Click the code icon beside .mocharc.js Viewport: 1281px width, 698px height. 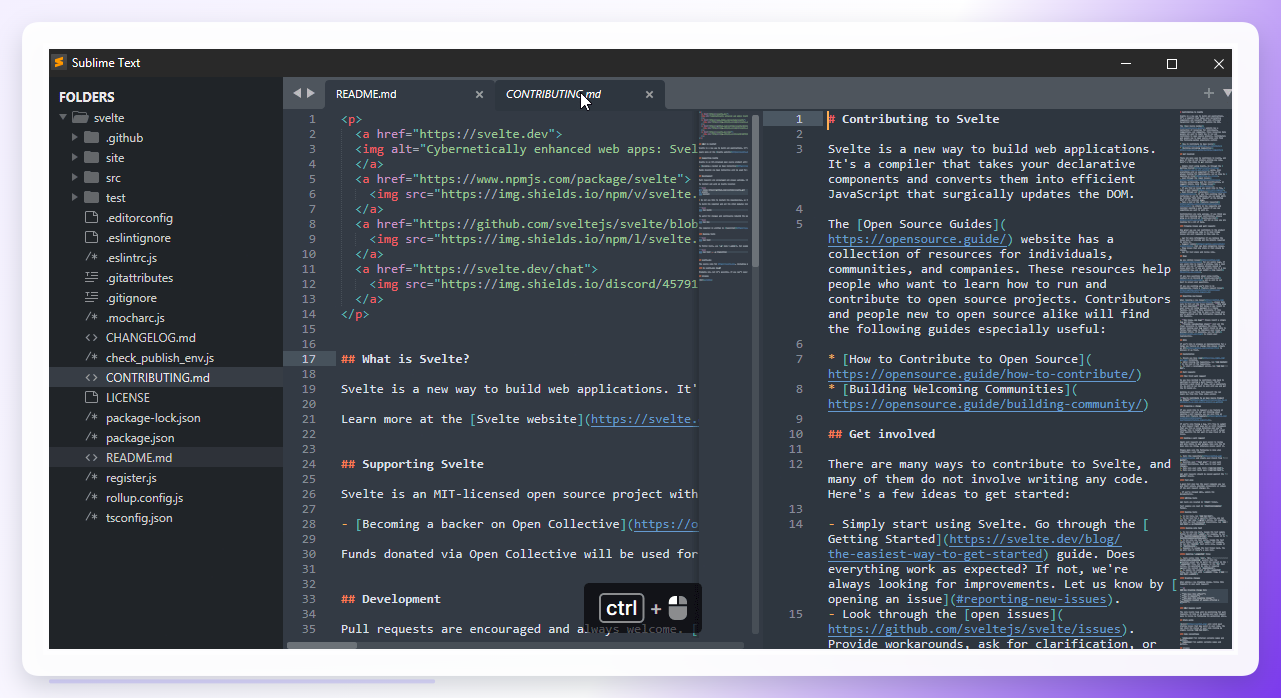(x=91, y=317)
